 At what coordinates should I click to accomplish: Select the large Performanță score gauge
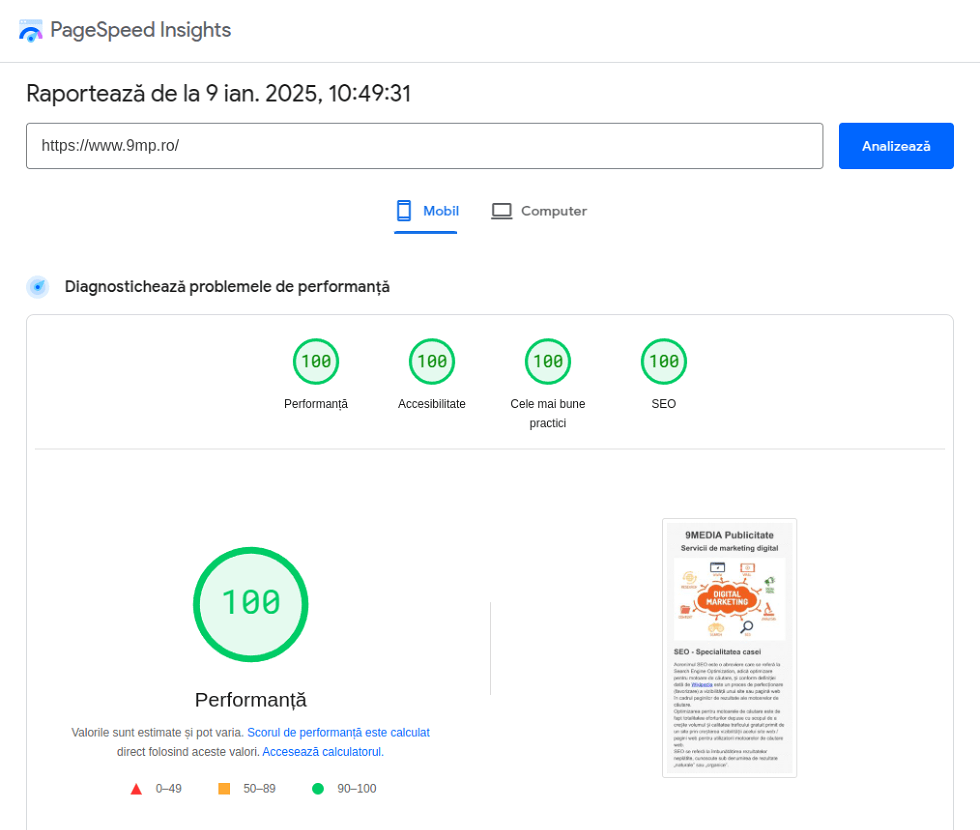[251, 604]
